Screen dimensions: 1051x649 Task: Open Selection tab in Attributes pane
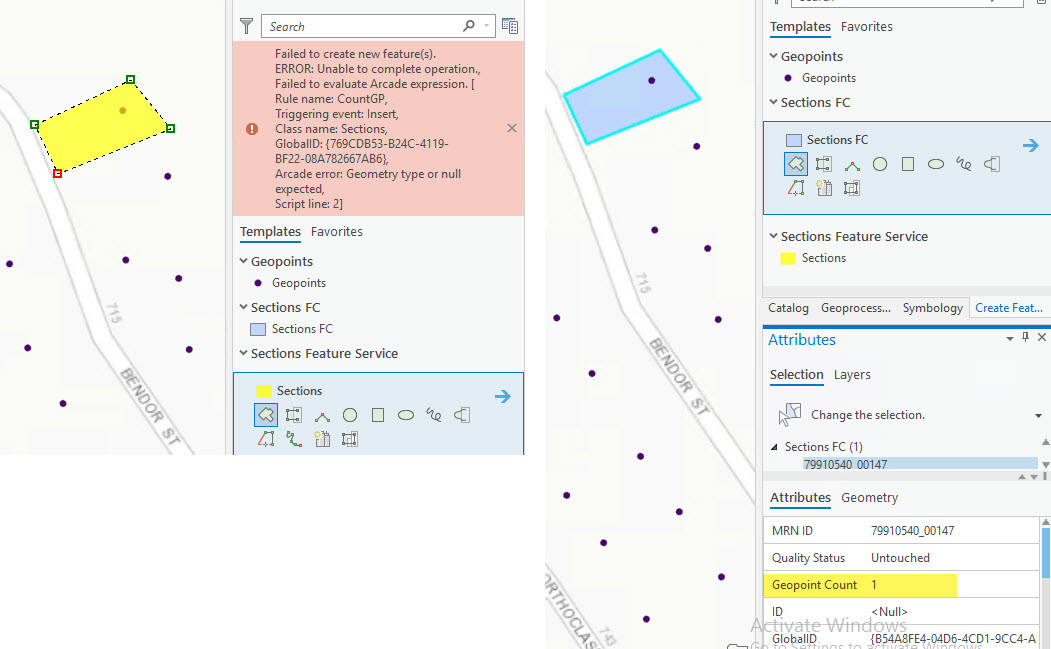click(x=796, y=375)
